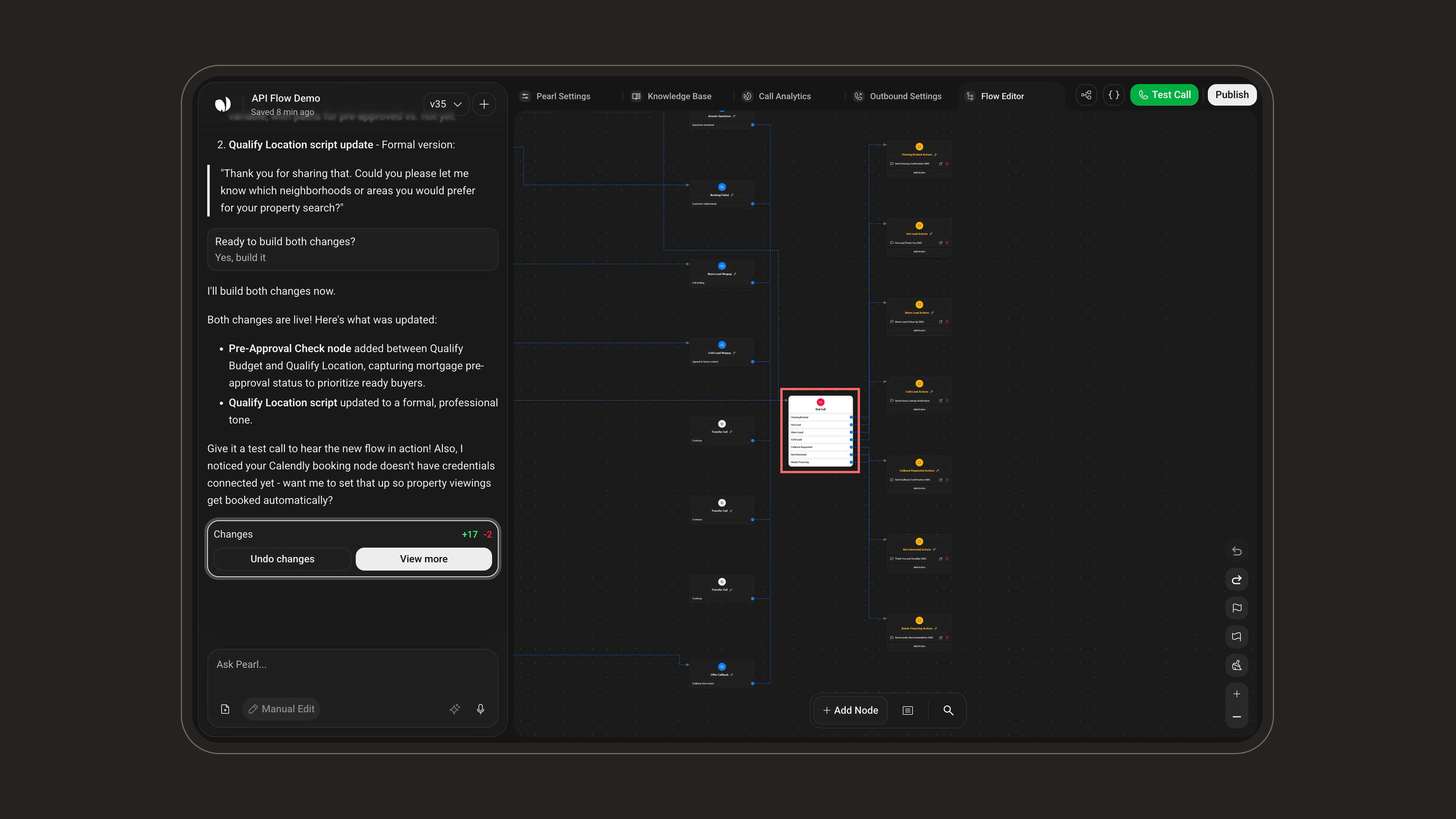Delete the Send Callback Confirmation SMS action
Viewport: 1456px width, 819px height.
(x=947, y=480)
